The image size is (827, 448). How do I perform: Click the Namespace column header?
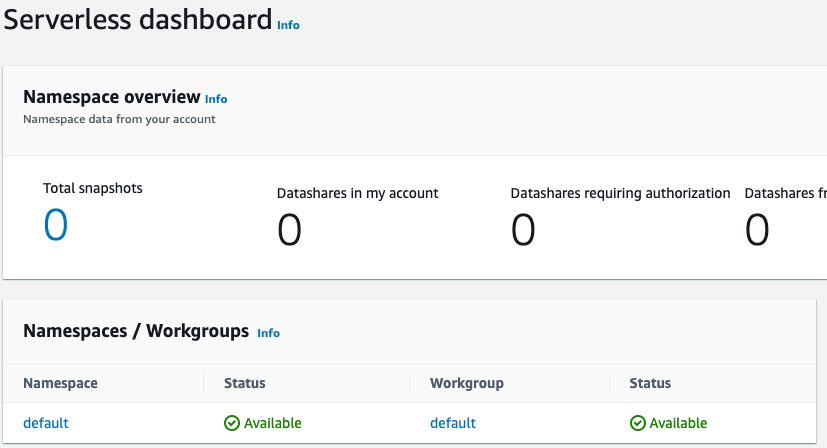[60, 383]
